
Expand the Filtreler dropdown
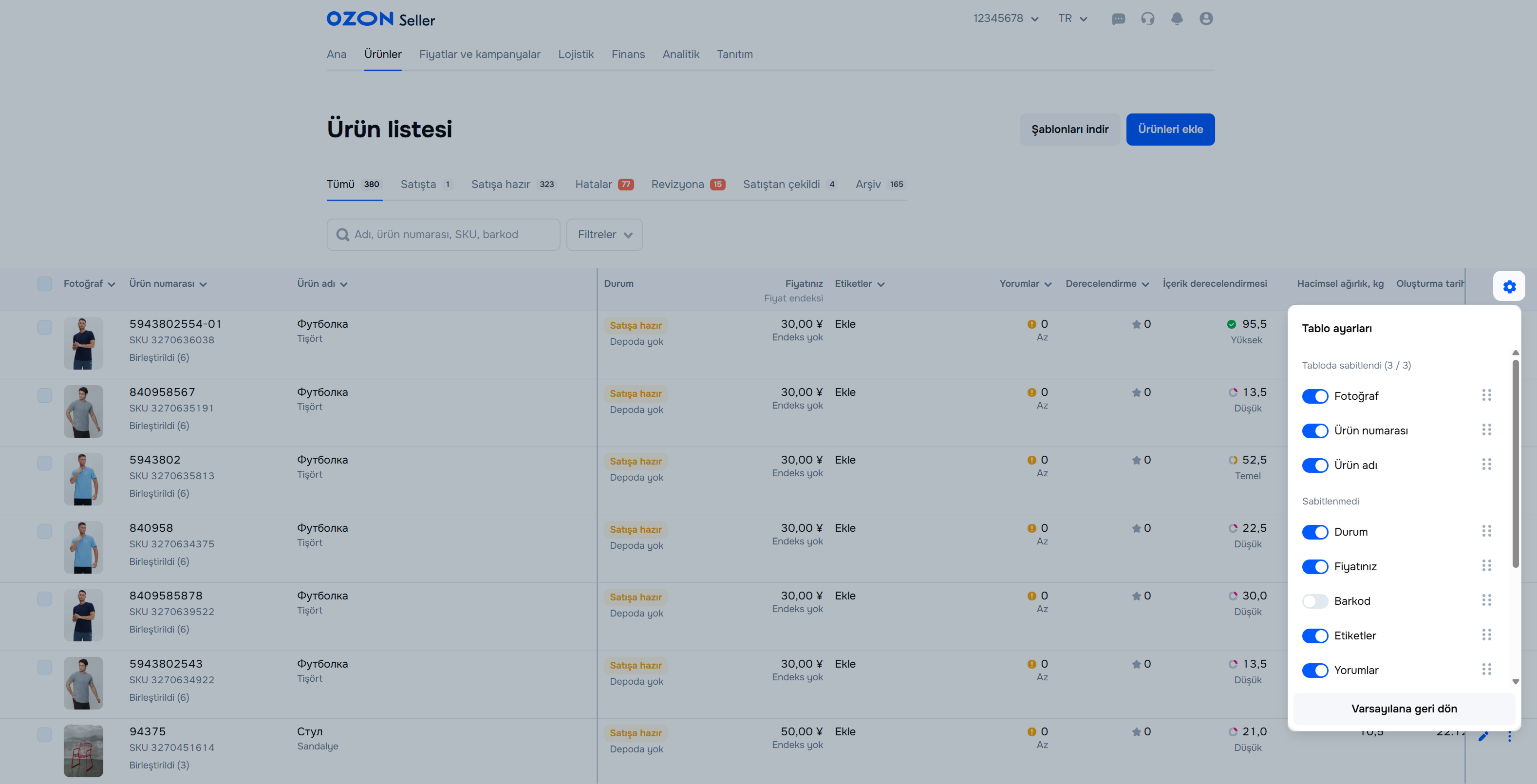pyautogui.click(x=604, y=235)
